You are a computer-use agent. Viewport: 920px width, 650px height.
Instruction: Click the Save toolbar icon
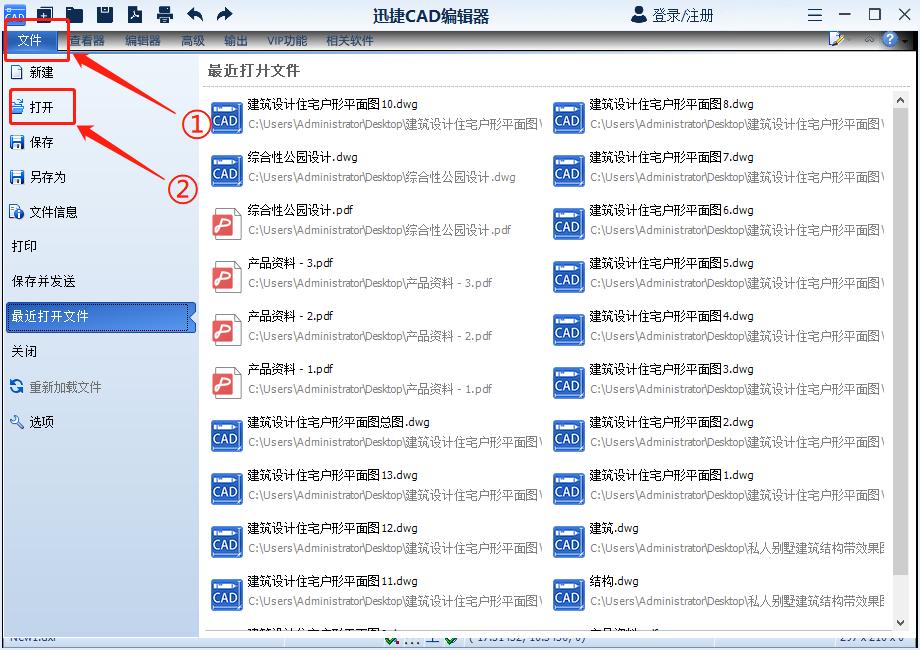coord(103,13)
